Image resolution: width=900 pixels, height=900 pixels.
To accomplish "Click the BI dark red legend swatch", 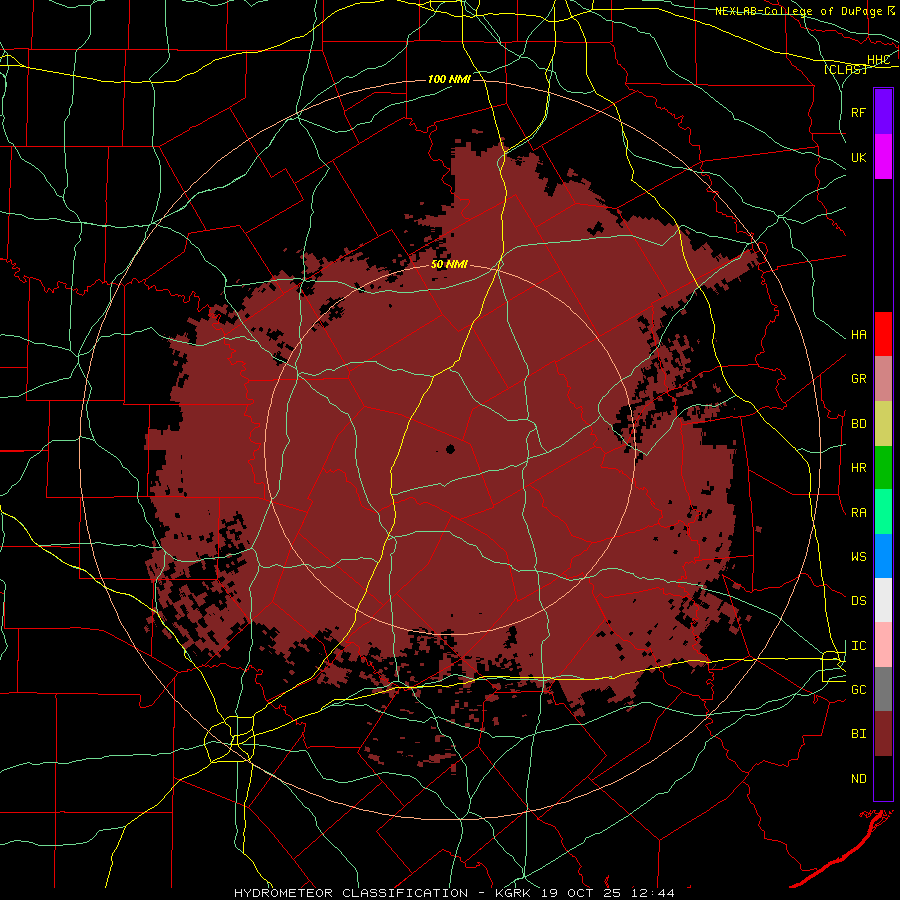I will click(x=883, y=734).
